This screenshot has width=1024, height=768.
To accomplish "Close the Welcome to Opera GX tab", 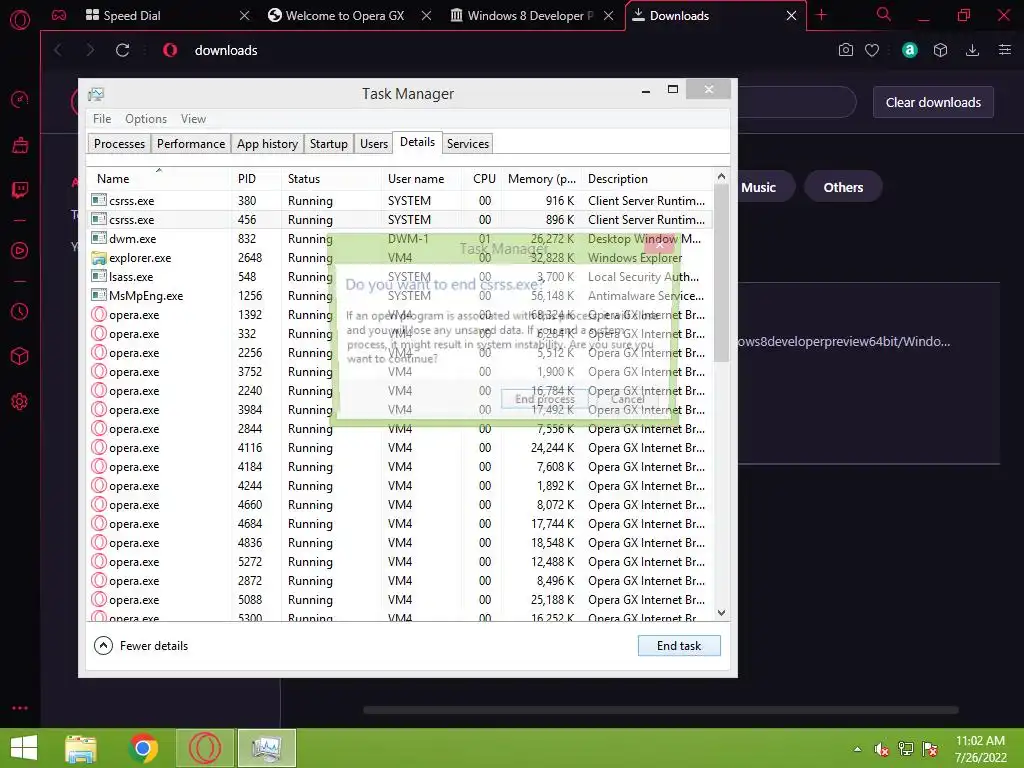I will click(426, 16).
